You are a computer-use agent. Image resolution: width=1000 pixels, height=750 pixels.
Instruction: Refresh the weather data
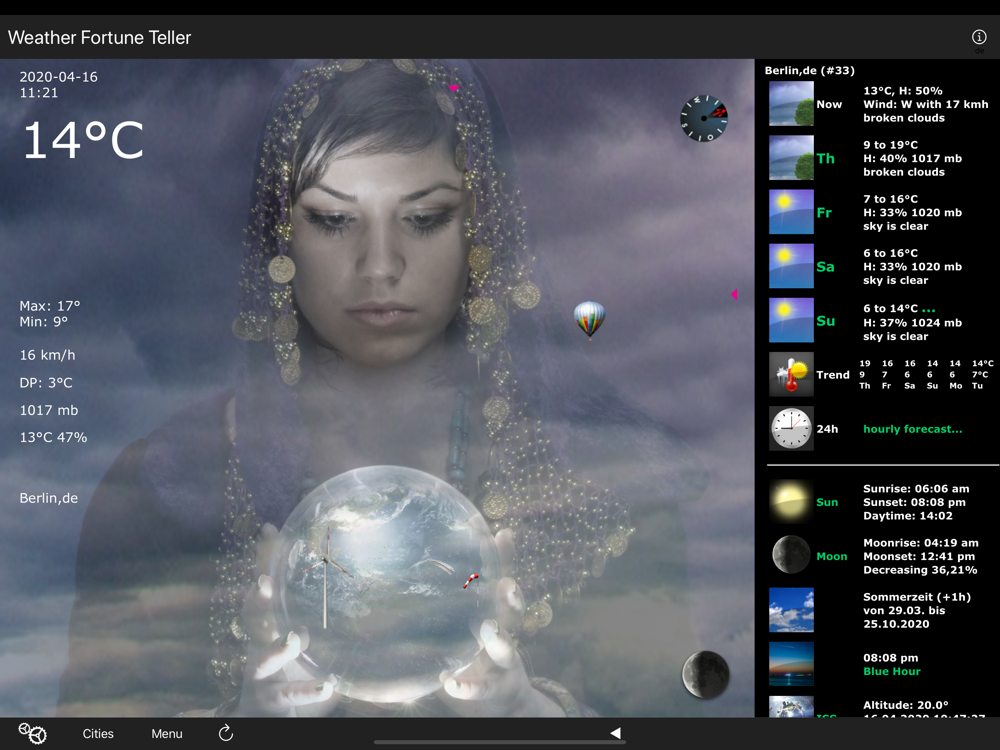[226, 733]
